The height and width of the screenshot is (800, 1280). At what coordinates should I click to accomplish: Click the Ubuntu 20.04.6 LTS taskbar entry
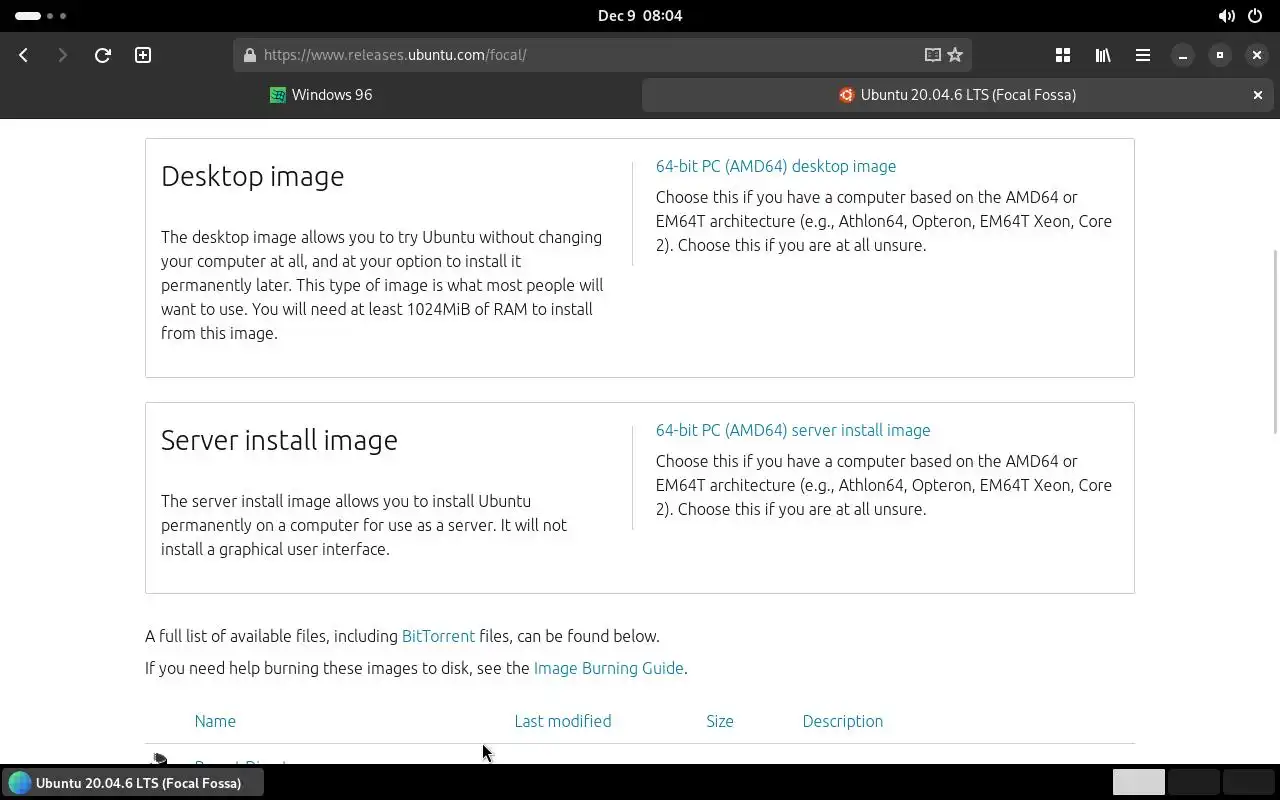134,783
